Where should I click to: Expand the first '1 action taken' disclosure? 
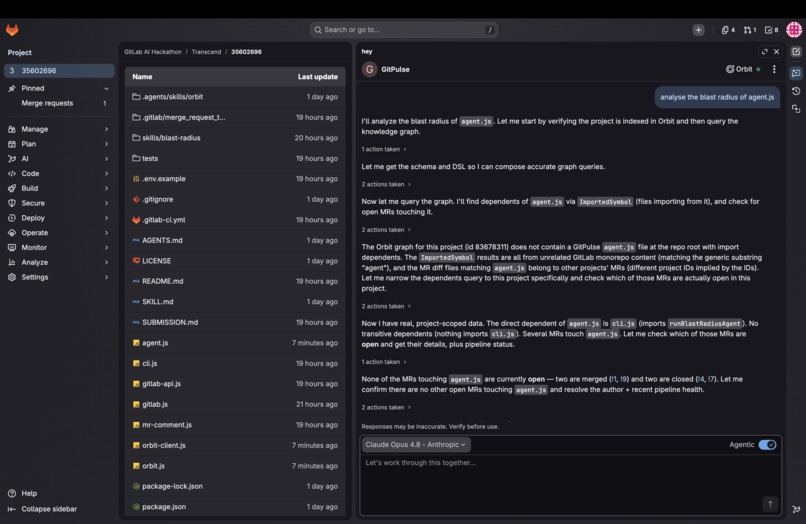[383, 149]
